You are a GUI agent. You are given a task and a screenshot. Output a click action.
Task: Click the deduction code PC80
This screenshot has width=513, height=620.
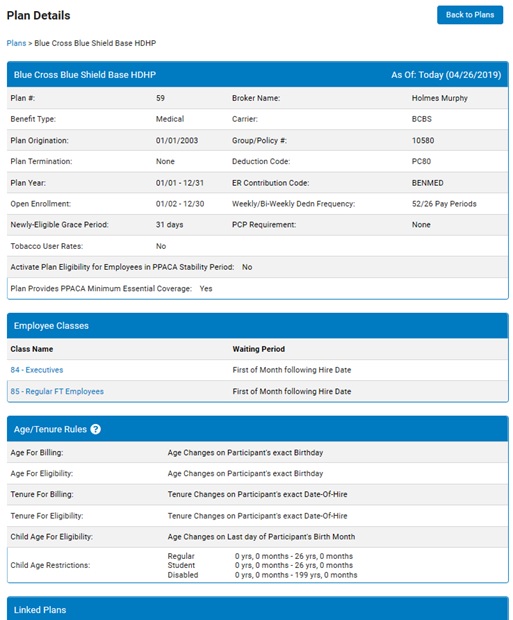(x=421, y=161)
